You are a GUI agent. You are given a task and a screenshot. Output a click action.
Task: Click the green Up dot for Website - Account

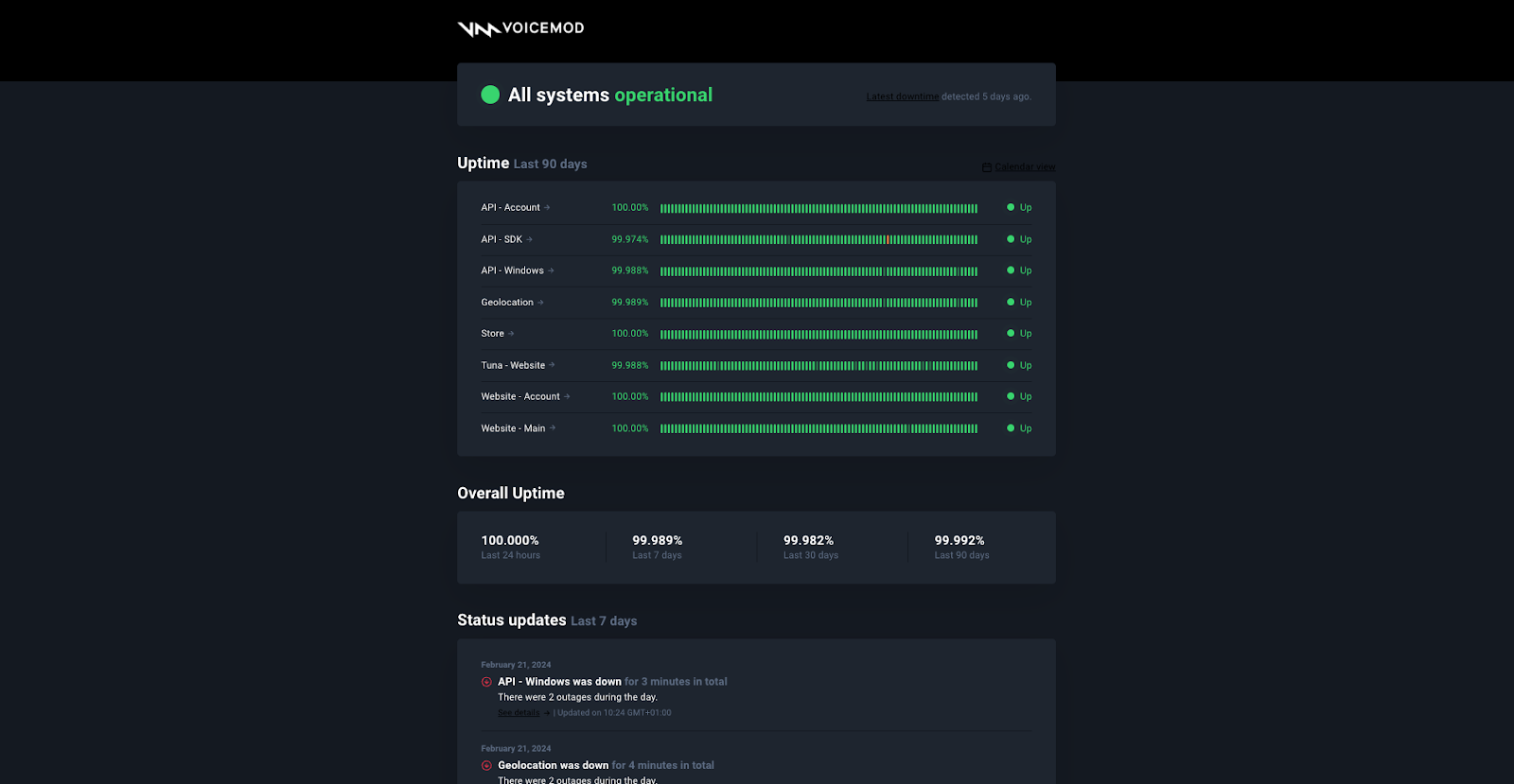(1011, 396)
